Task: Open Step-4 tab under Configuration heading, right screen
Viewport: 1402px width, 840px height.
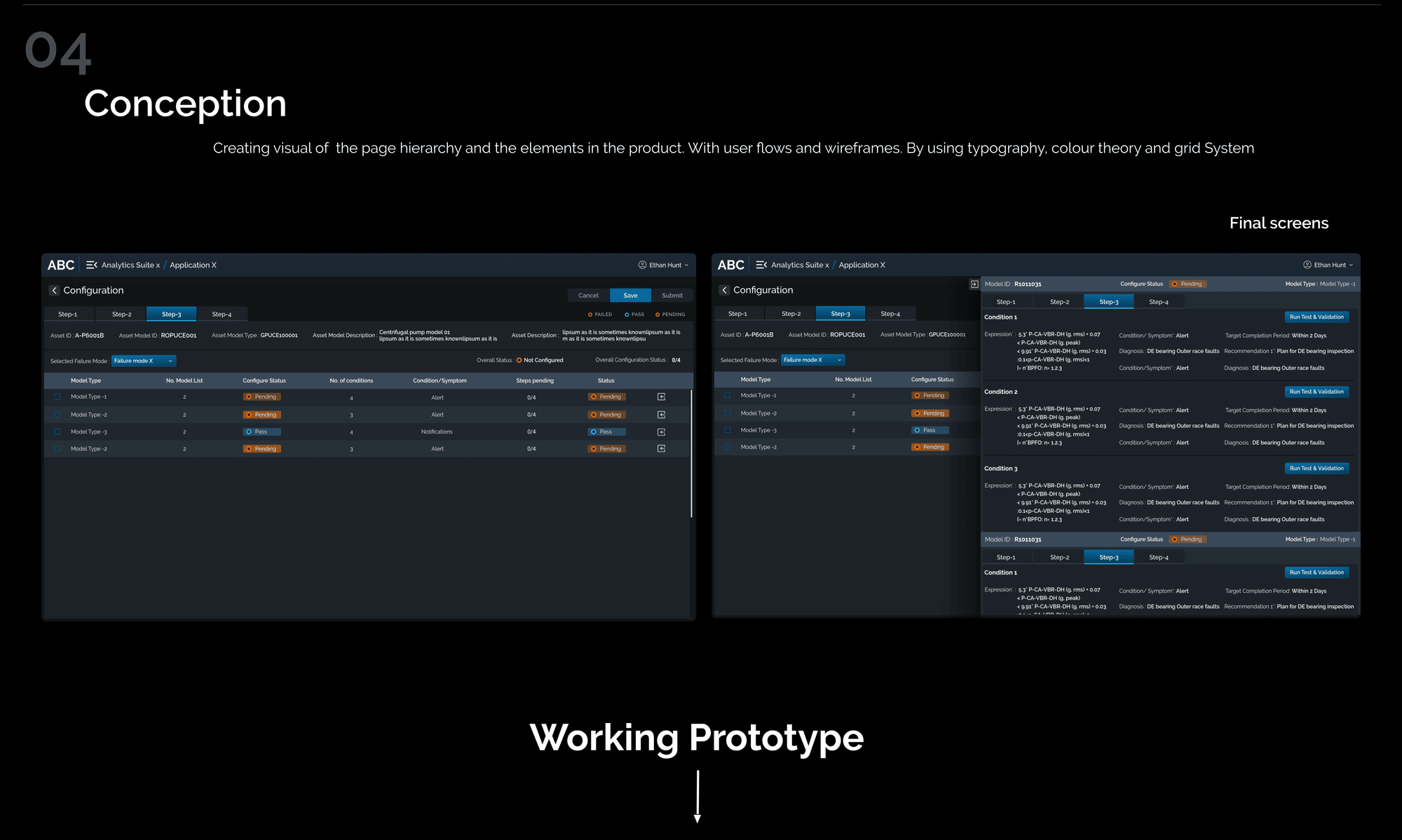Action: click(890, 314)
